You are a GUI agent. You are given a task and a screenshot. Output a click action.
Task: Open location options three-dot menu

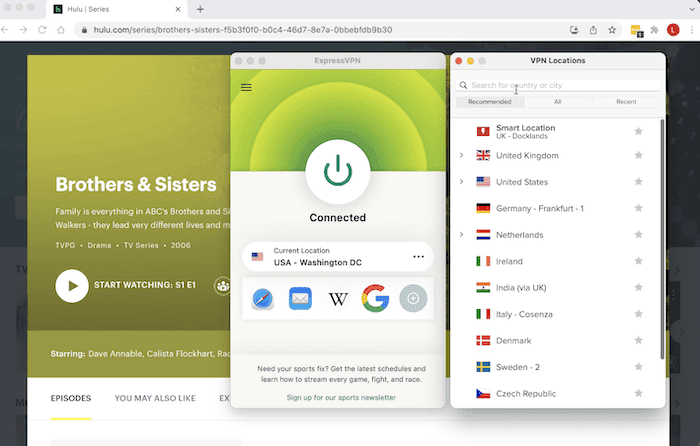point(418,257)
